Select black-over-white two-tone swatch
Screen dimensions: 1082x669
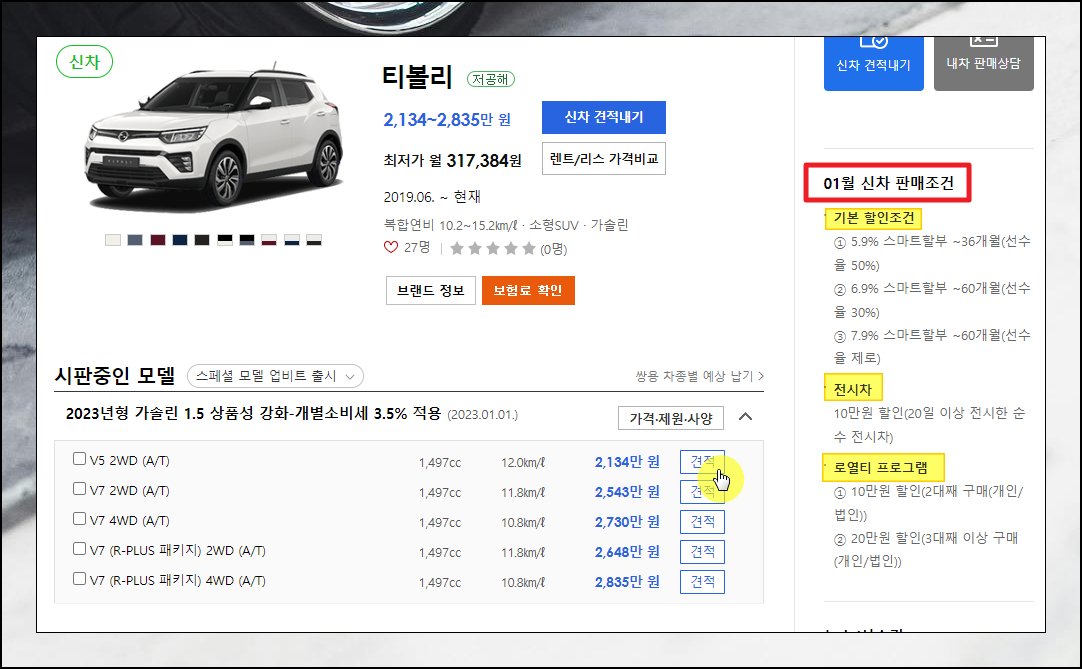click(225, 240)
